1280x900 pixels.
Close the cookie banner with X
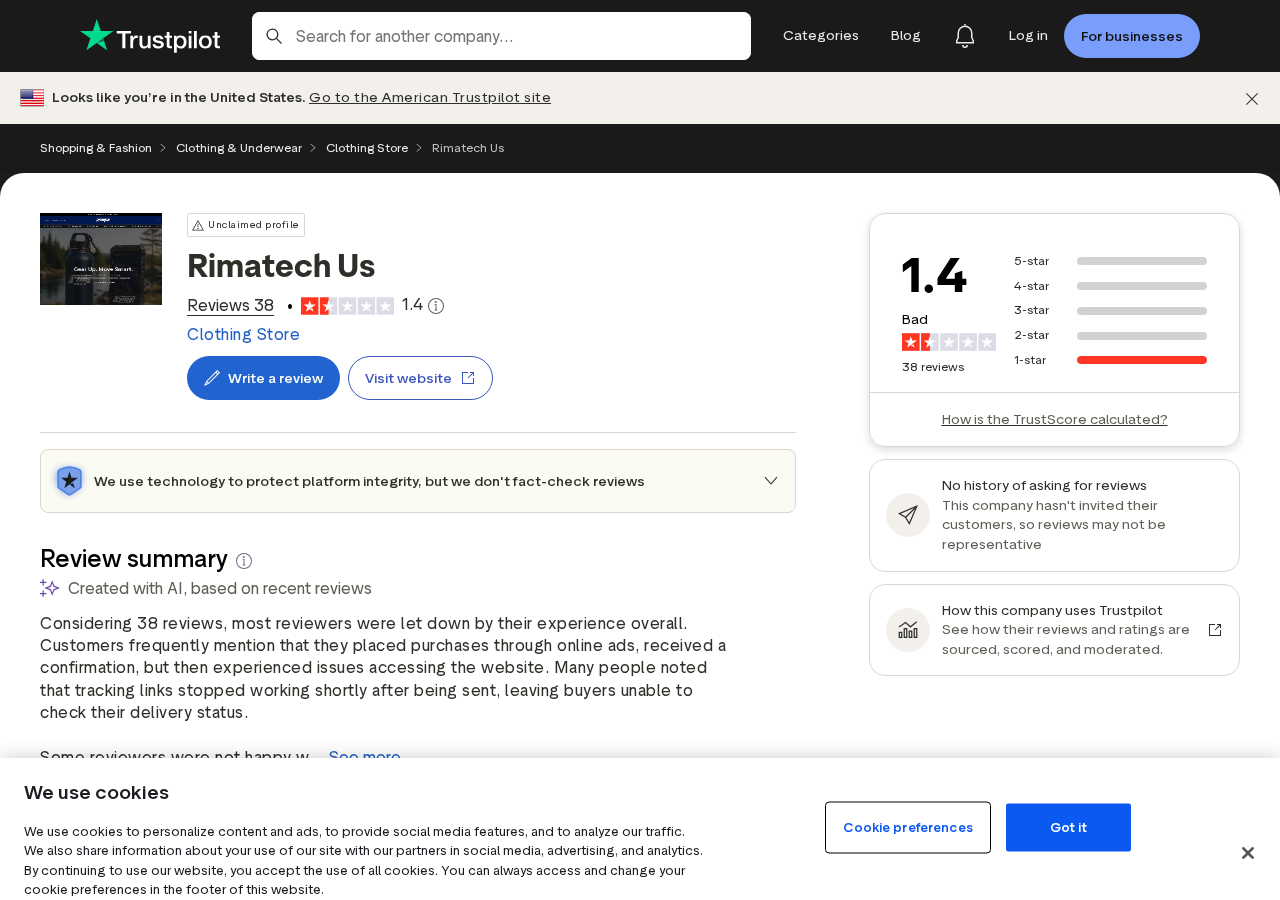coord(1248,853)
